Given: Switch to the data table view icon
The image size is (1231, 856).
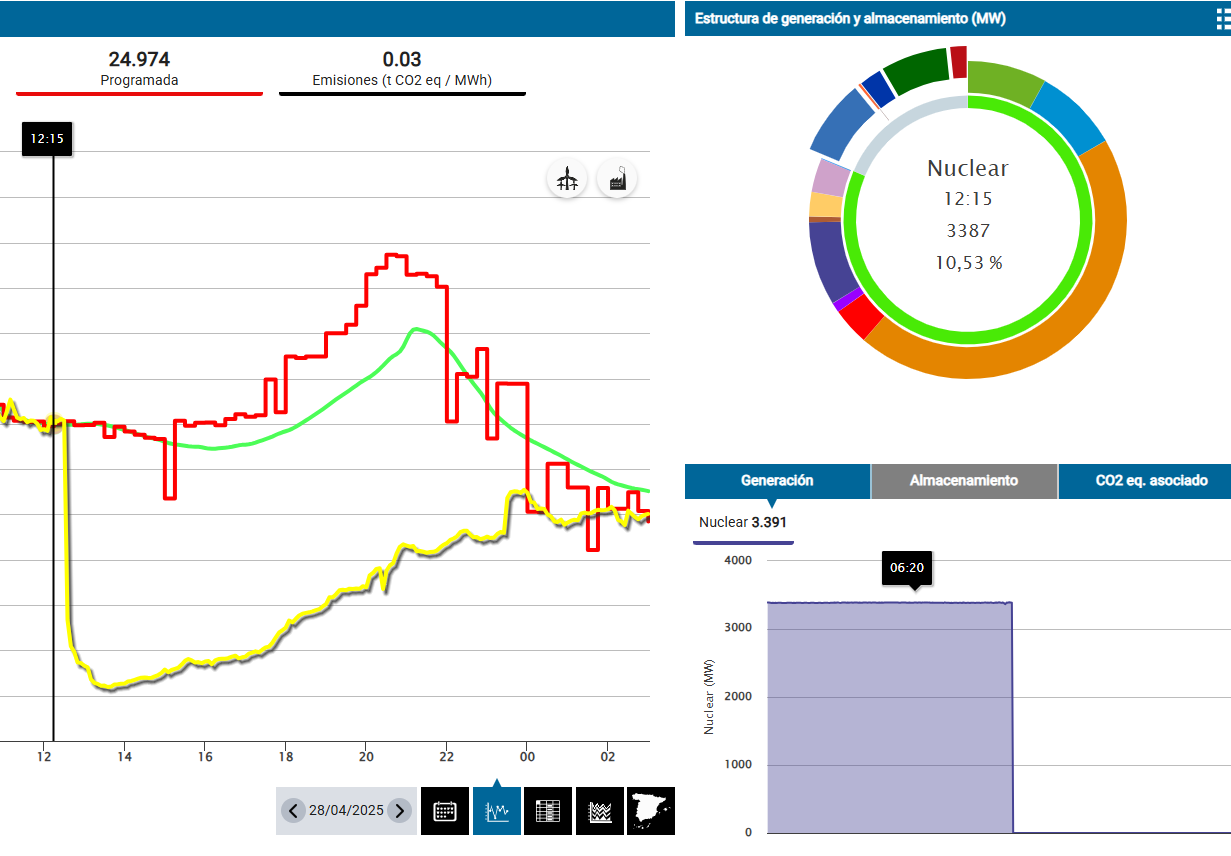Looking at the screenshot, I should [x=548, y=811].
